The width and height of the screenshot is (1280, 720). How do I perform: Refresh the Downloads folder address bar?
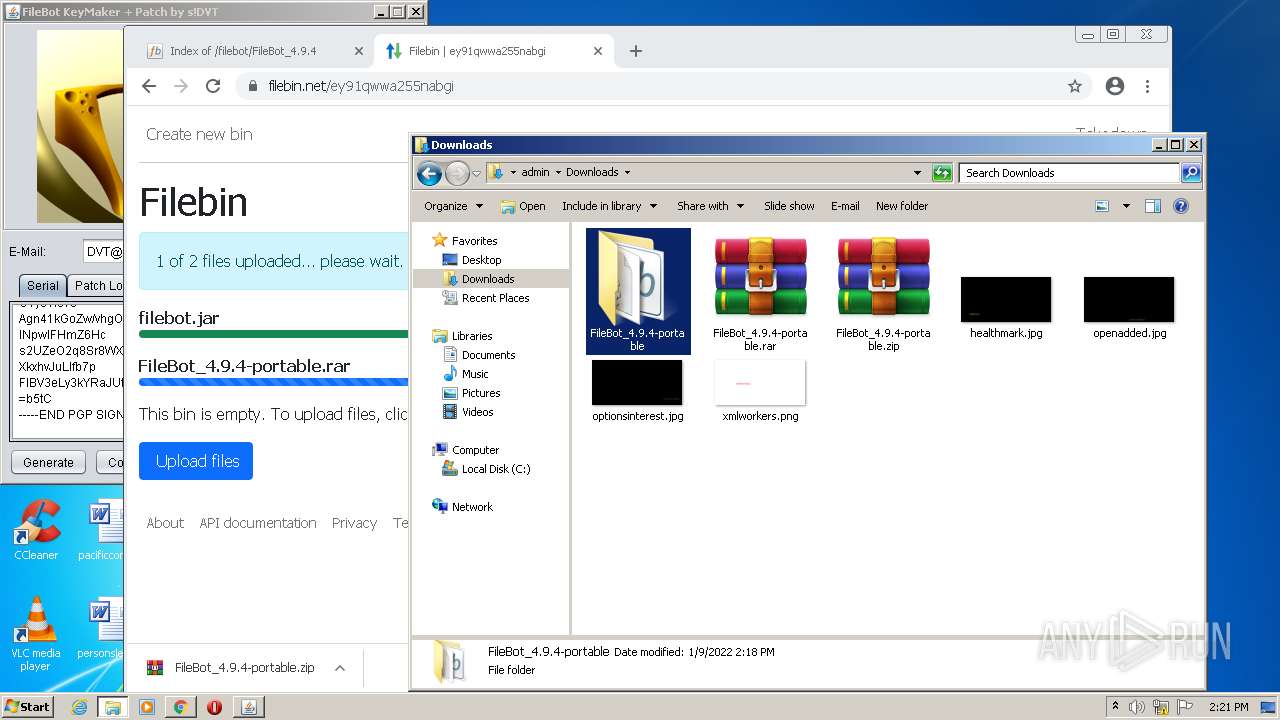coord(942,173)
